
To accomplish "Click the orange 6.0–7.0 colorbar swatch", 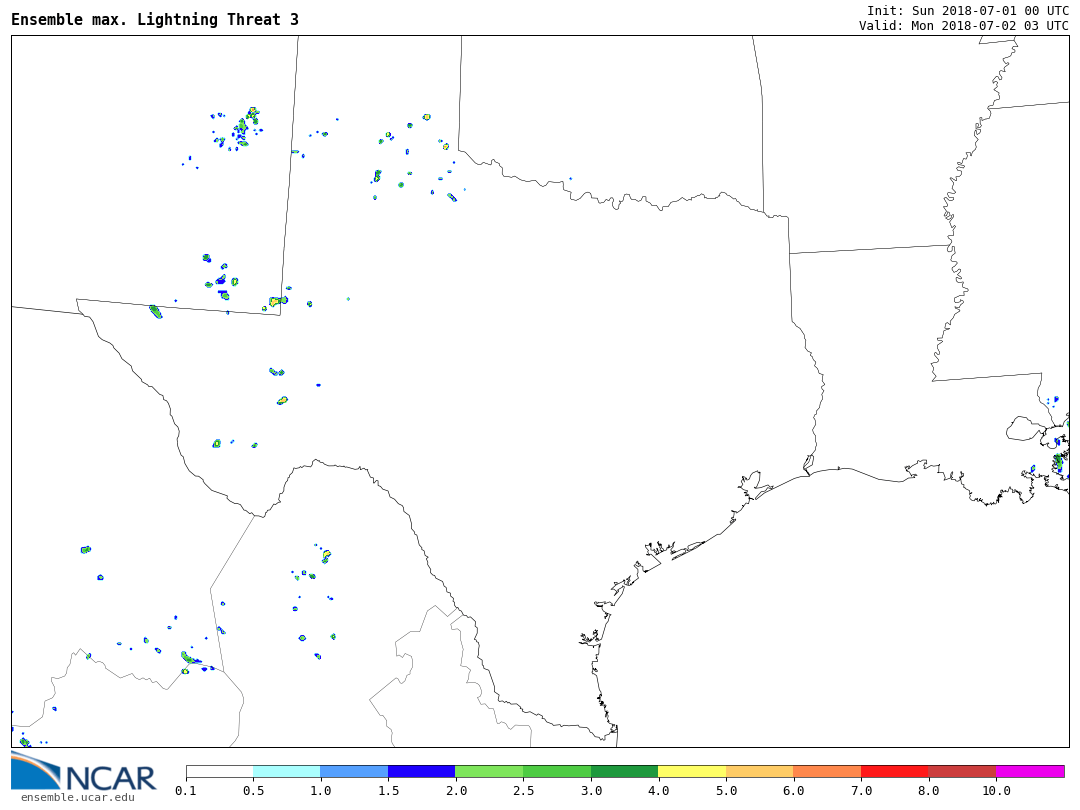I will click(x=827, y=772).
